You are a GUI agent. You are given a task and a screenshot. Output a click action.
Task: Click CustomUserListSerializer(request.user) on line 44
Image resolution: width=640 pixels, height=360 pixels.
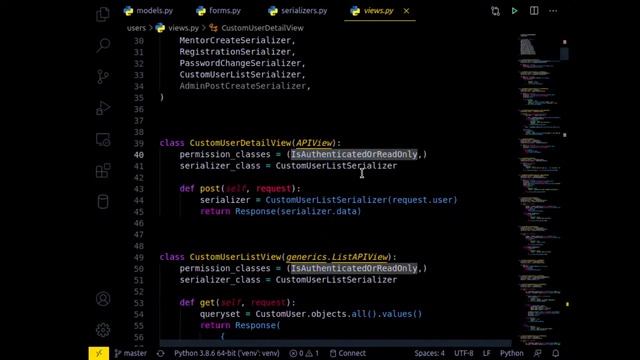[x=362, y=200]
